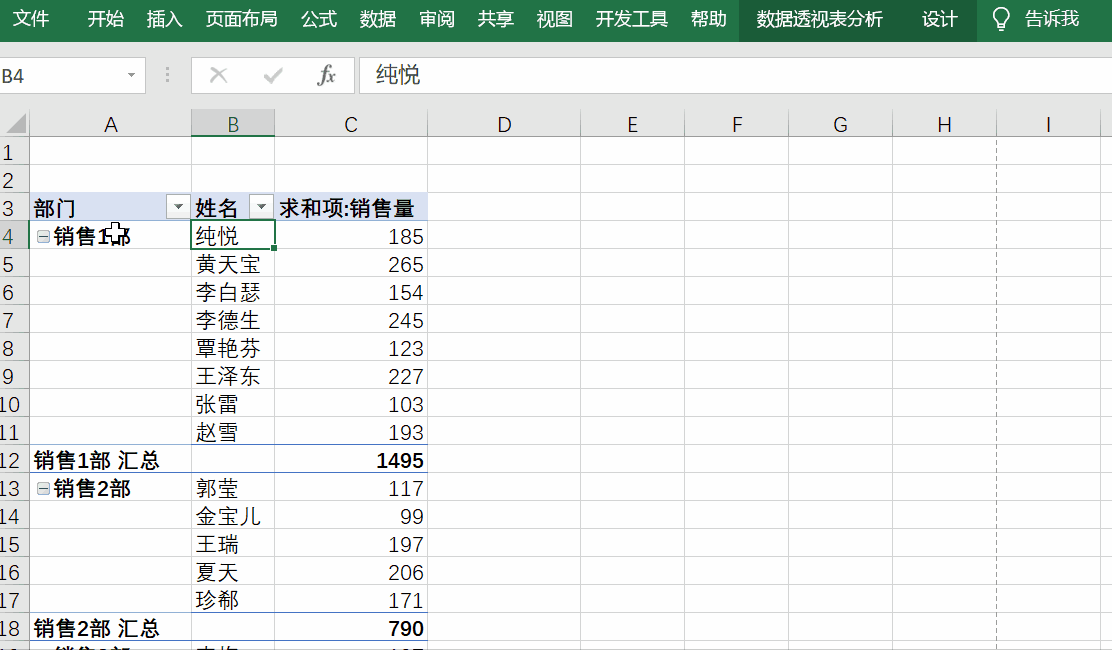Image resolution: width=1112 pixels, height=650 pixels.
Task: Select column C header
Action: [350, 124]
